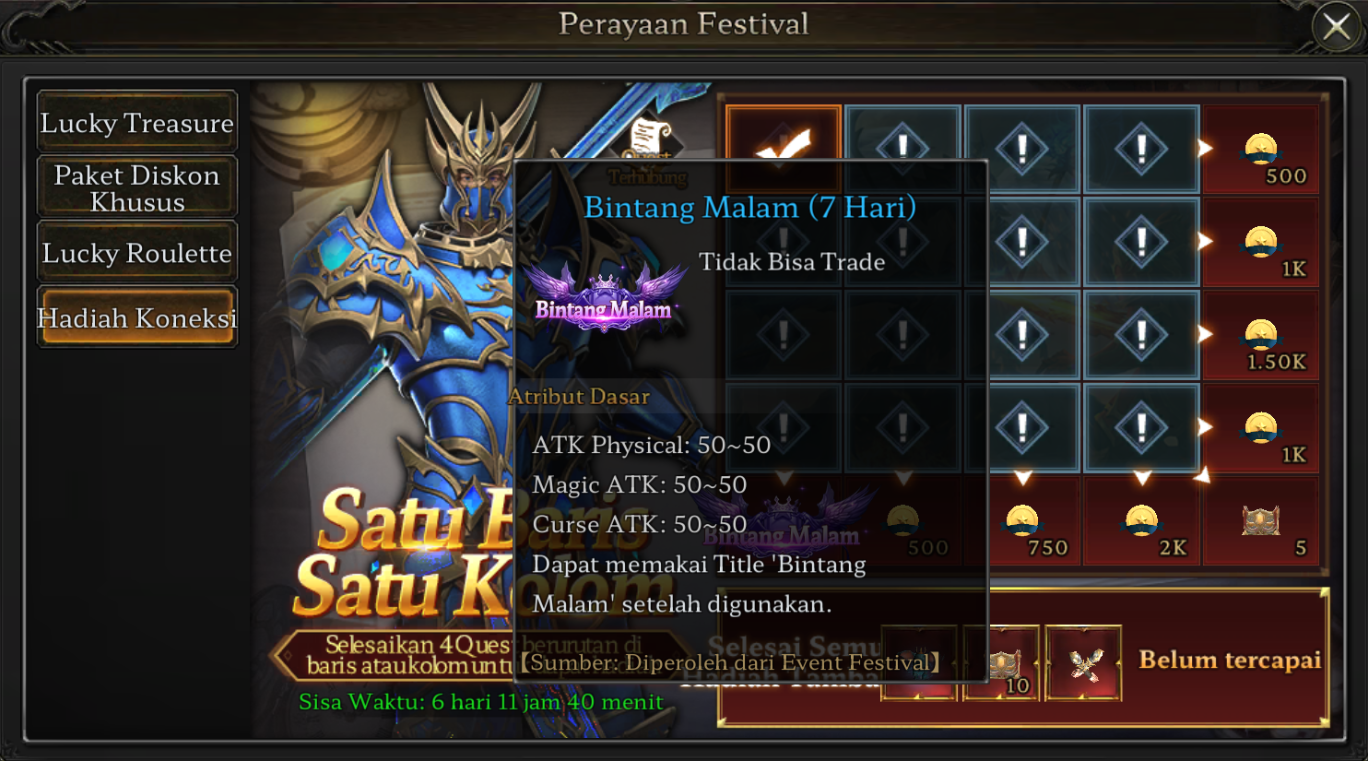Open the fourth quest cell in first row

[1142, 149]
